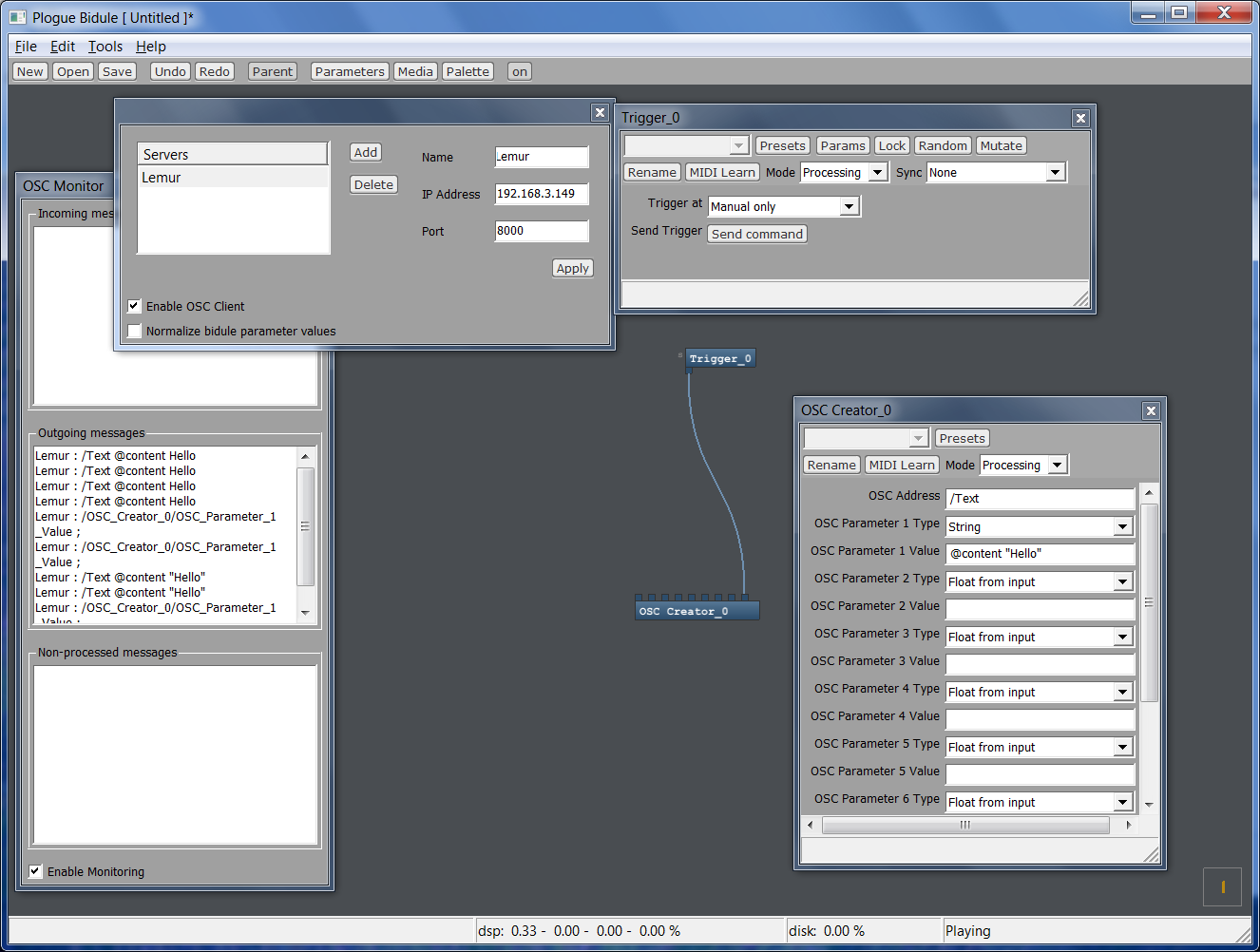1260x952 pixels.
Task: Open OSC Parameter 2 Type dropdown
Action: 1040,581
